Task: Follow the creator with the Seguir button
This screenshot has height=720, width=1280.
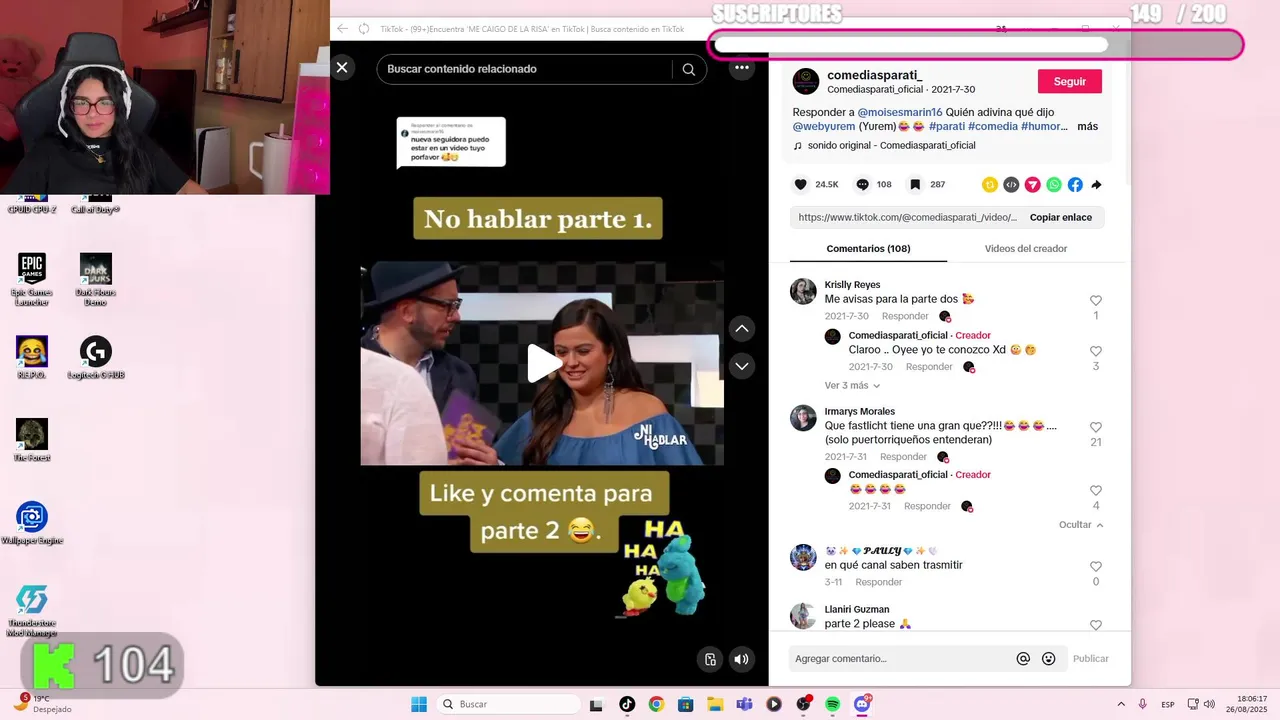Action: (x=1070, y=82)
